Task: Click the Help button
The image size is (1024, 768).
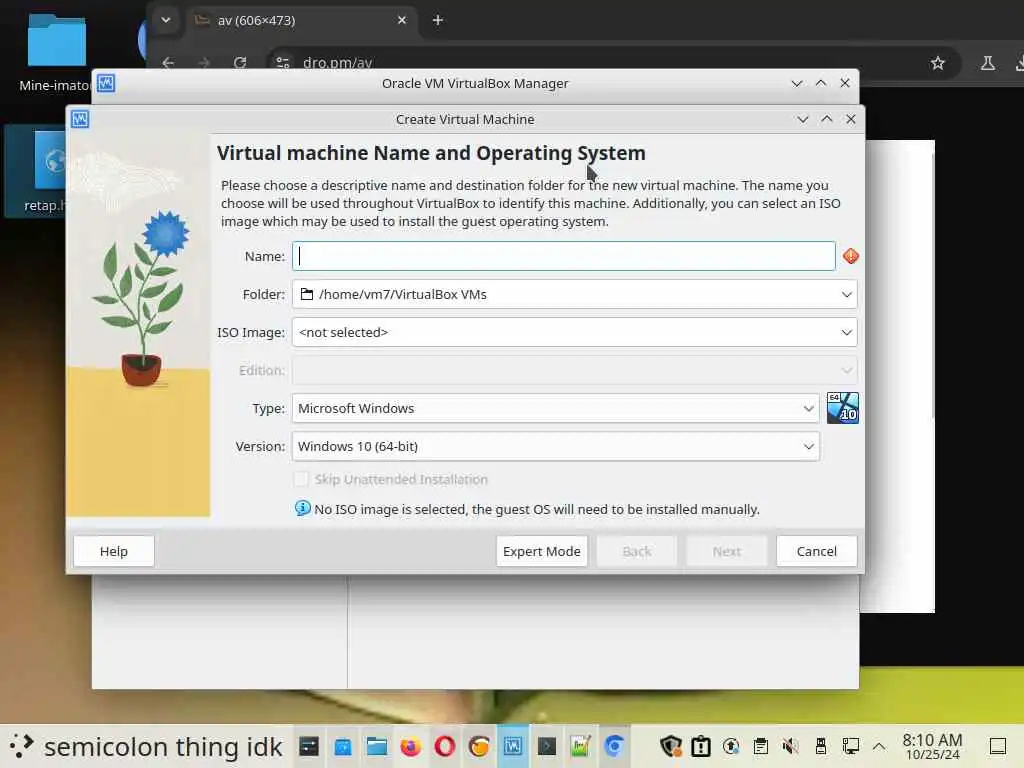Action: coord(114,551)
